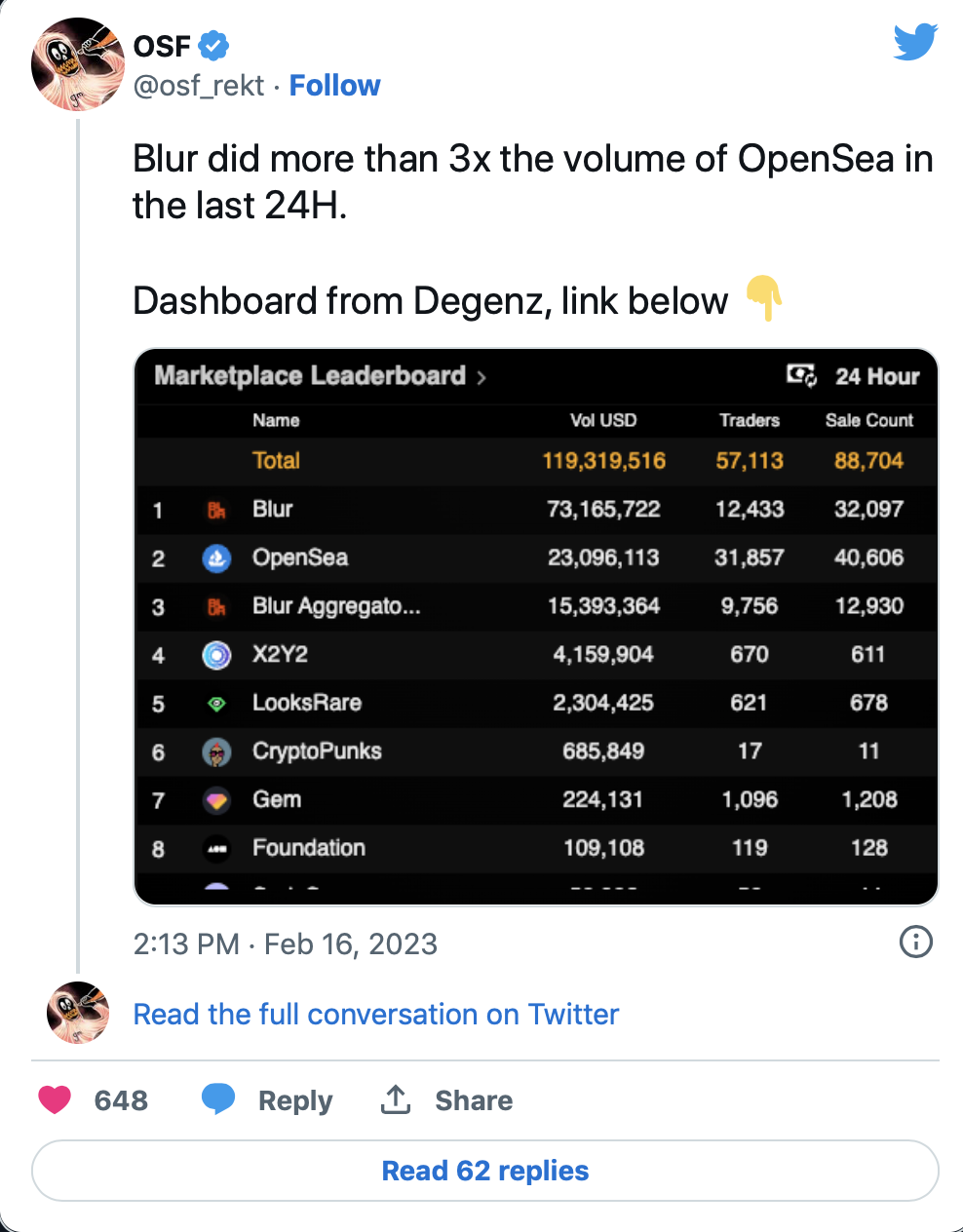
Task: Open the leaderboard image thumbnail's Blur row
Action: click(x=535, y=510)
